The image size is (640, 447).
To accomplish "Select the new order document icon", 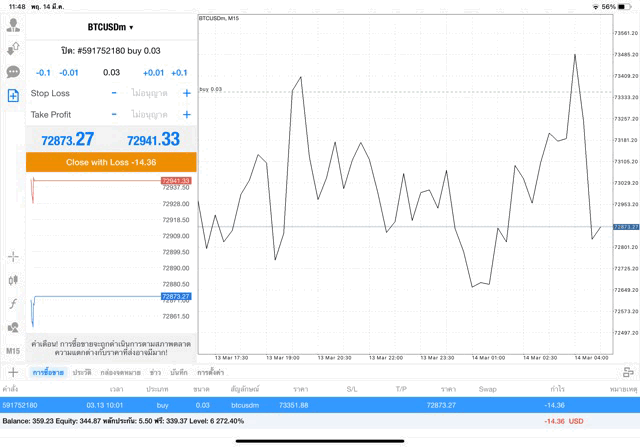I will point(13,96).
